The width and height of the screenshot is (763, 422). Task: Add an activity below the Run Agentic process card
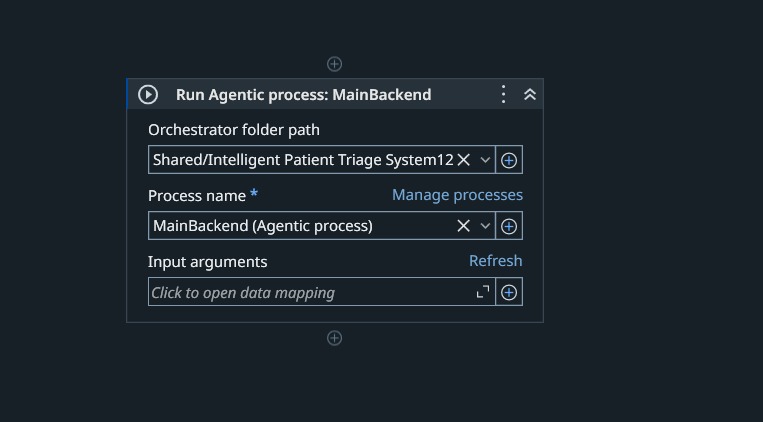tap(334, 338)
